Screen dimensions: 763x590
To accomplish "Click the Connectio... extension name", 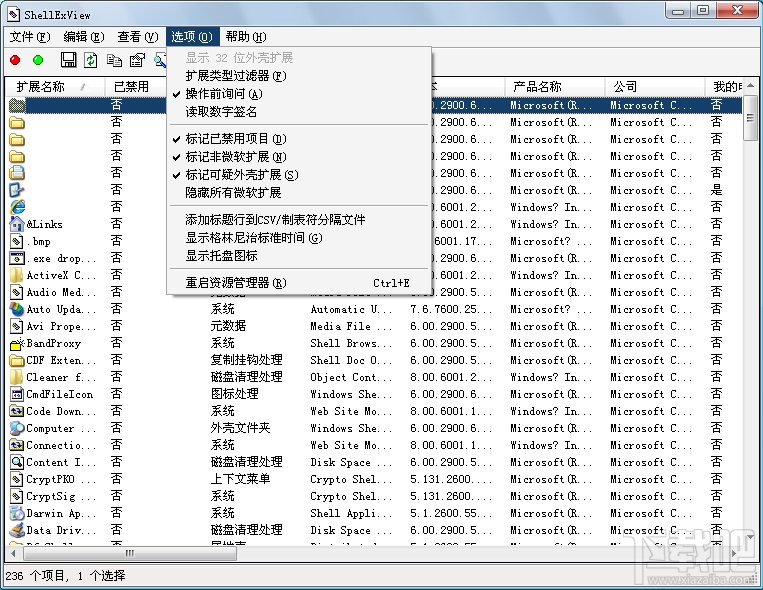I will click(x=61, y=445).
